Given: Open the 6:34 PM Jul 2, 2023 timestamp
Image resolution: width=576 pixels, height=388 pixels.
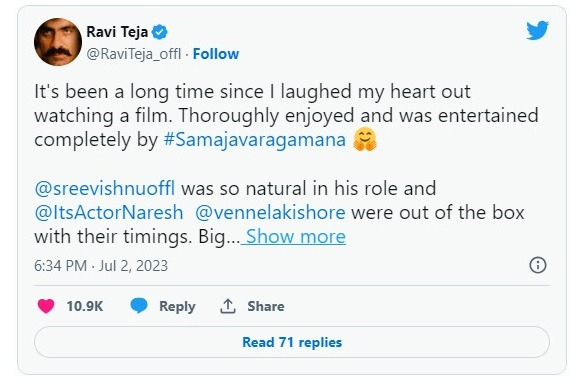Looking at the screenshot, I should tap(101, 266).
